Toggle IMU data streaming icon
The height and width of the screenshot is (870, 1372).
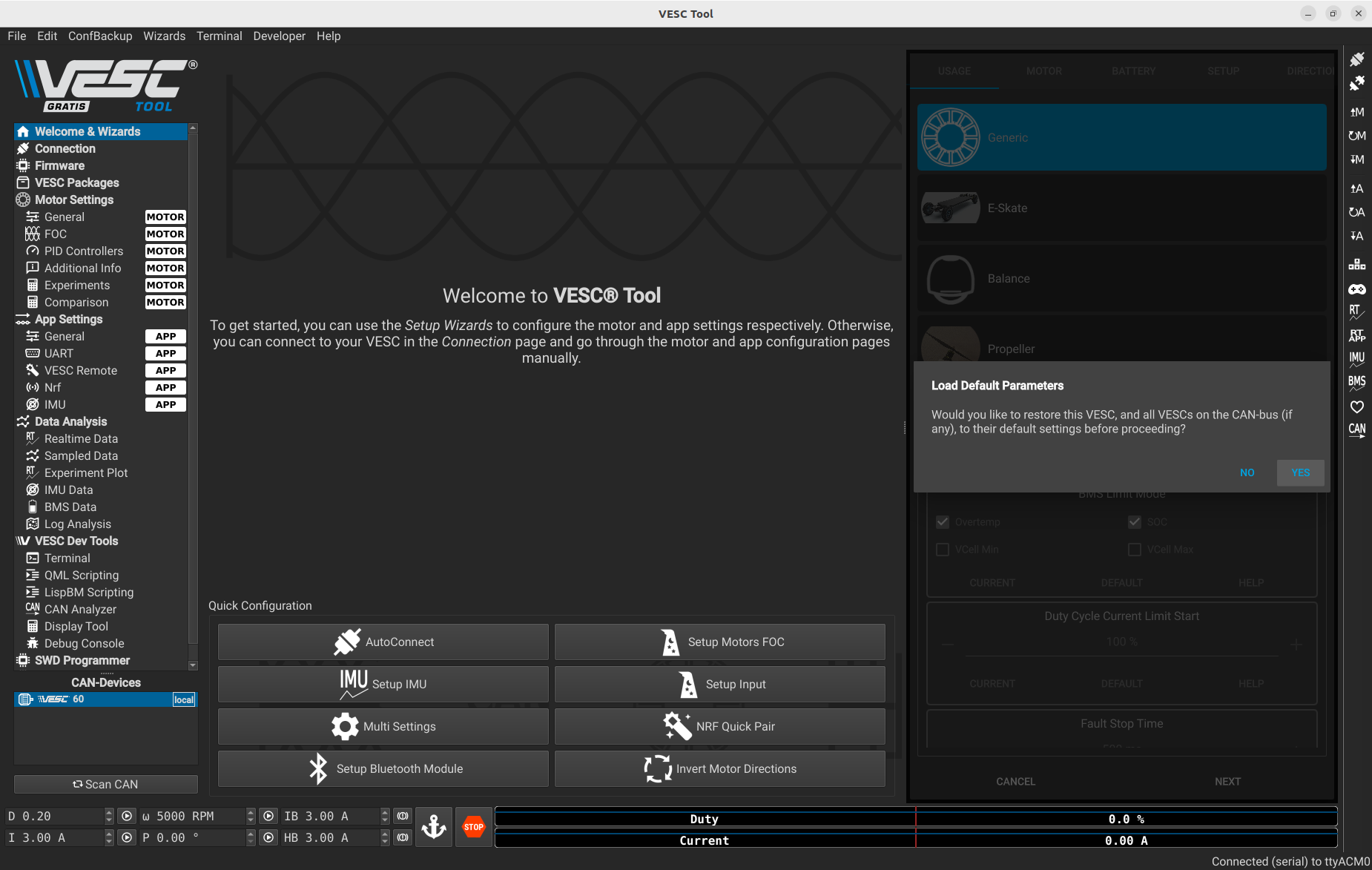pos(1357,360)
